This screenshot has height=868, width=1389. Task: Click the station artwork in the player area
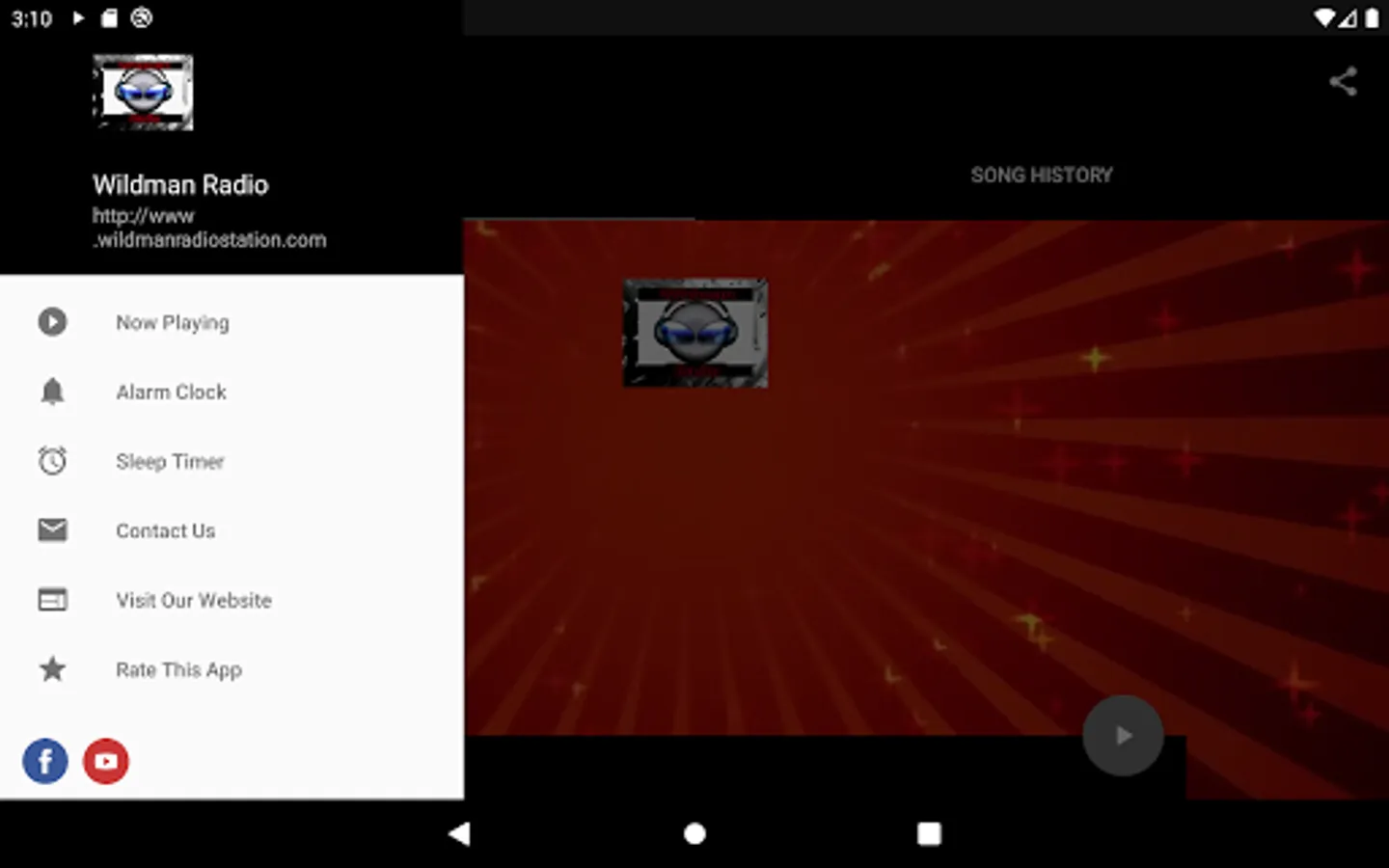(x=695, y=333)
